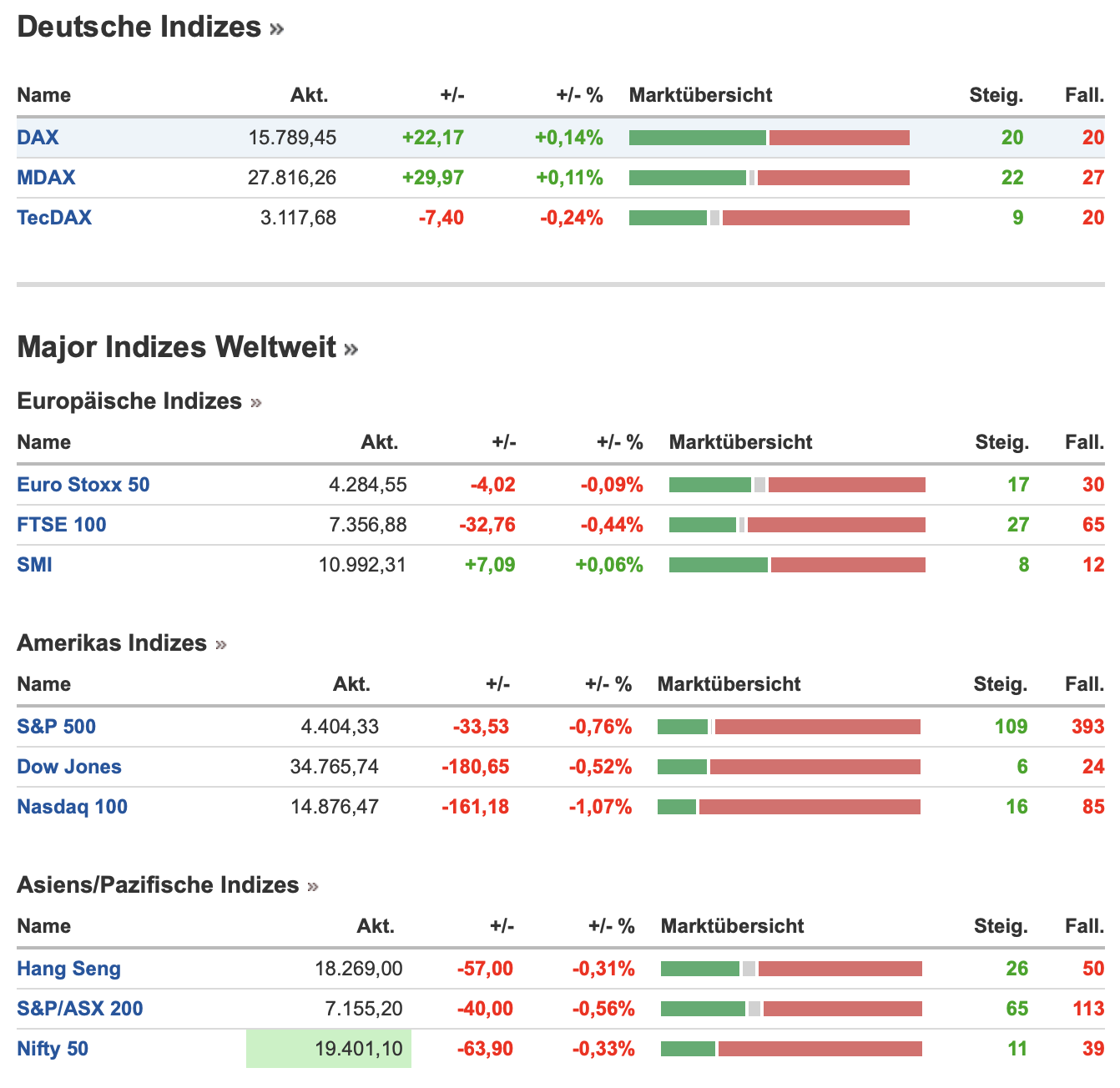This screenshot has height=1088, width=1120.
Task: Click the DAX market overview bar
Action: [769, 138]
